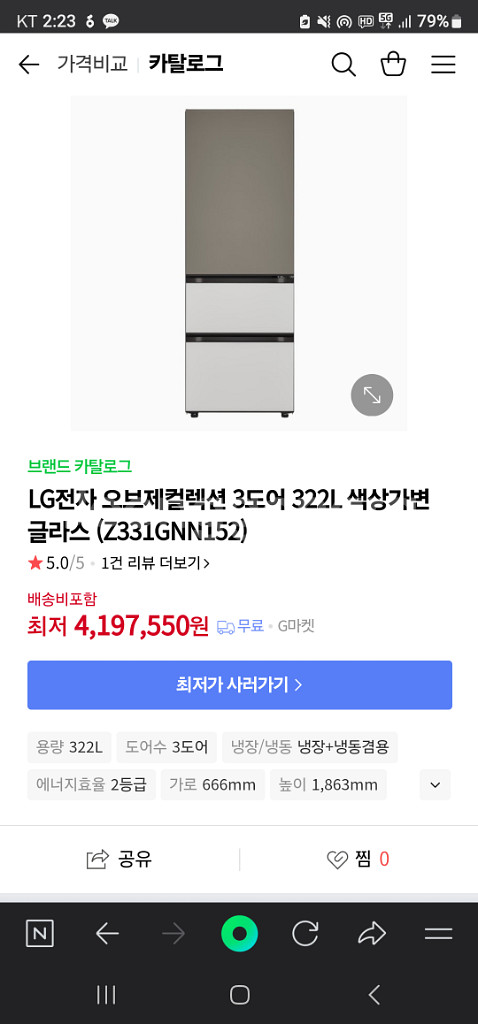This screenshot has width=478, height=1024.
Task: Expand the product specs chevron
Action: [436, 785]
